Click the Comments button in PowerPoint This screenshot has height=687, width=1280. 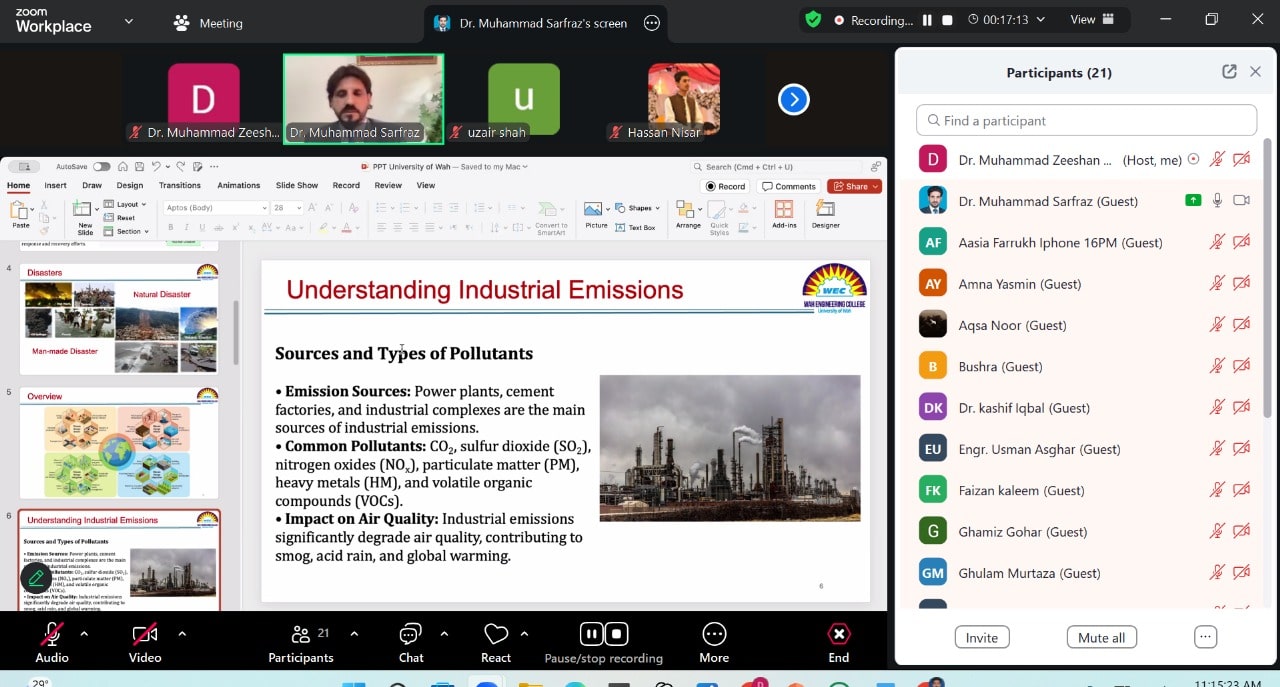click(x=789, y=186)
